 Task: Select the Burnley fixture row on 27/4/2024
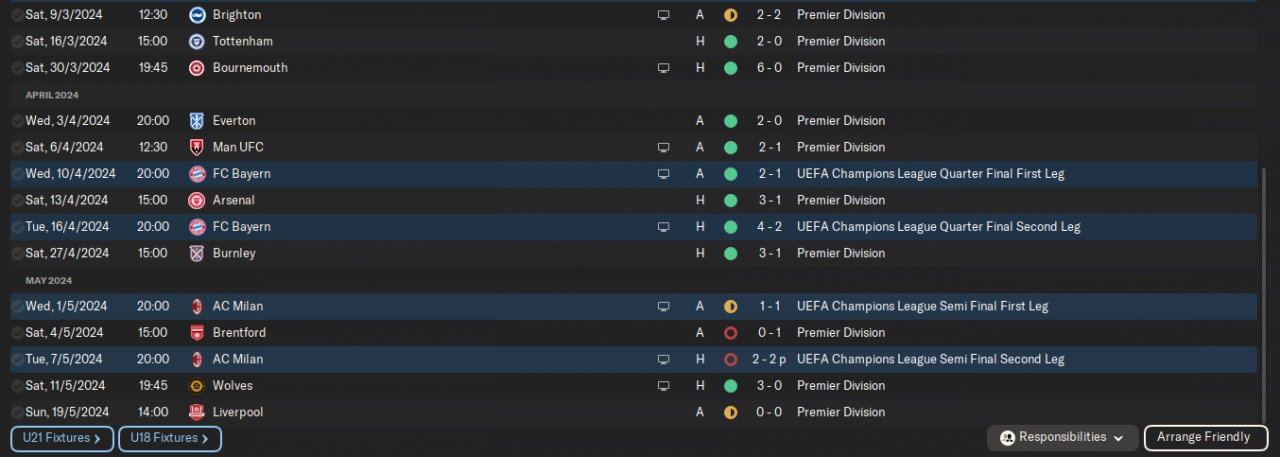click(x=500, y=253)
